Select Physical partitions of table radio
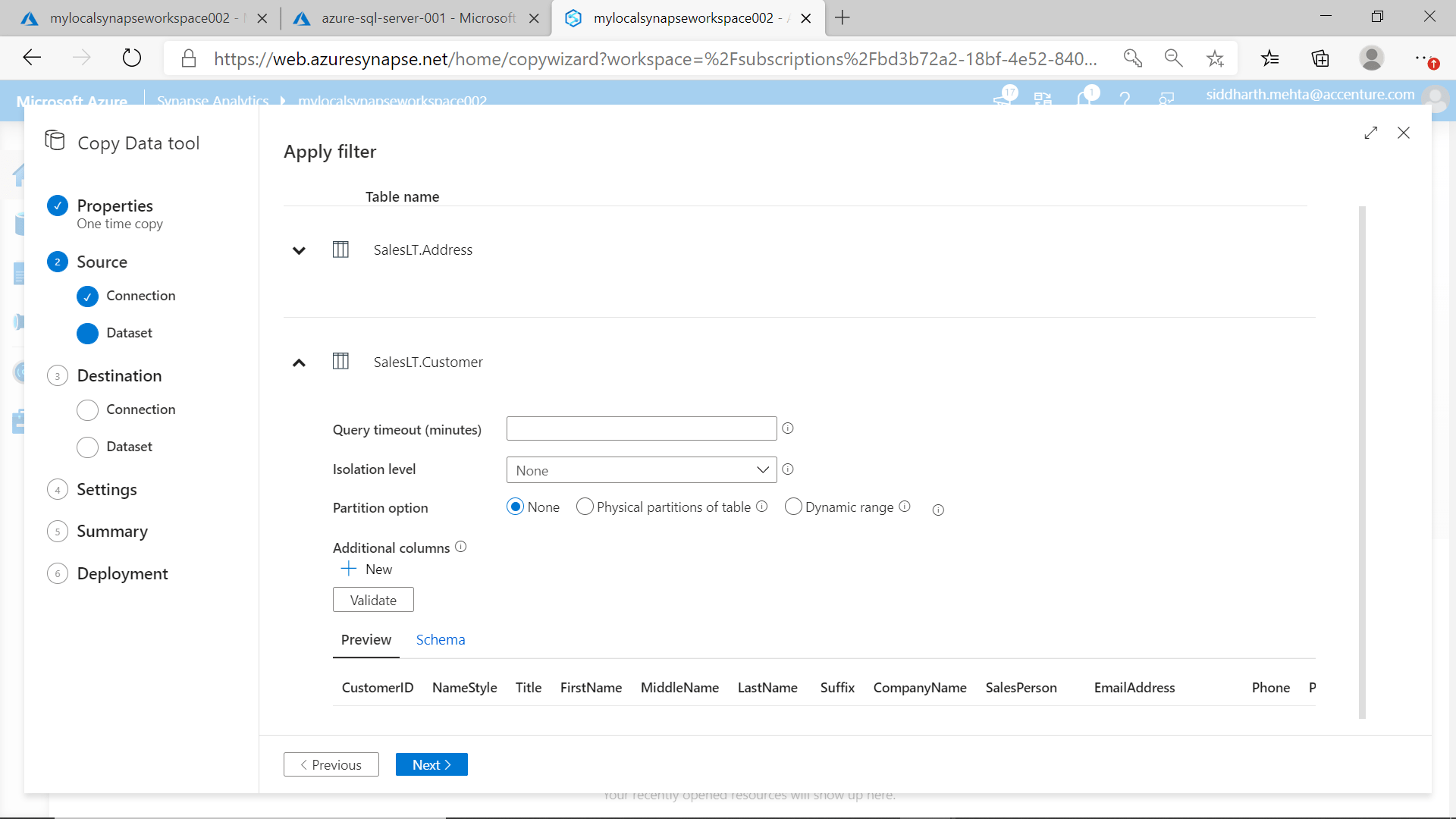The image size is (1456, 819). click(x=585, y=507)
